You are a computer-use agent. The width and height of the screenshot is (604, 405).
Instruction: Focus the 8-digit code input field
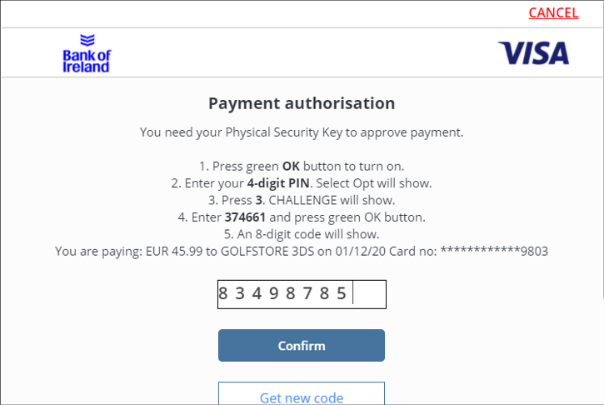click(x=301, y=294)
